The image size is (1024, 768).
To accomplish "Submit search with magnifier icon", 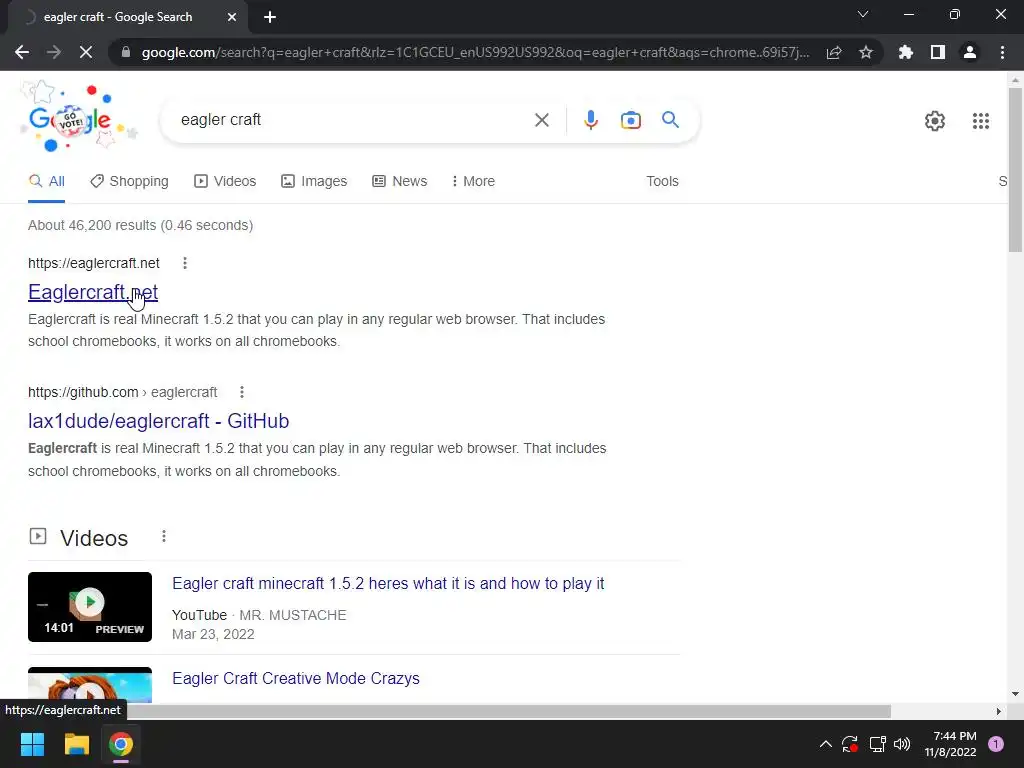I will tap(671, 120).
